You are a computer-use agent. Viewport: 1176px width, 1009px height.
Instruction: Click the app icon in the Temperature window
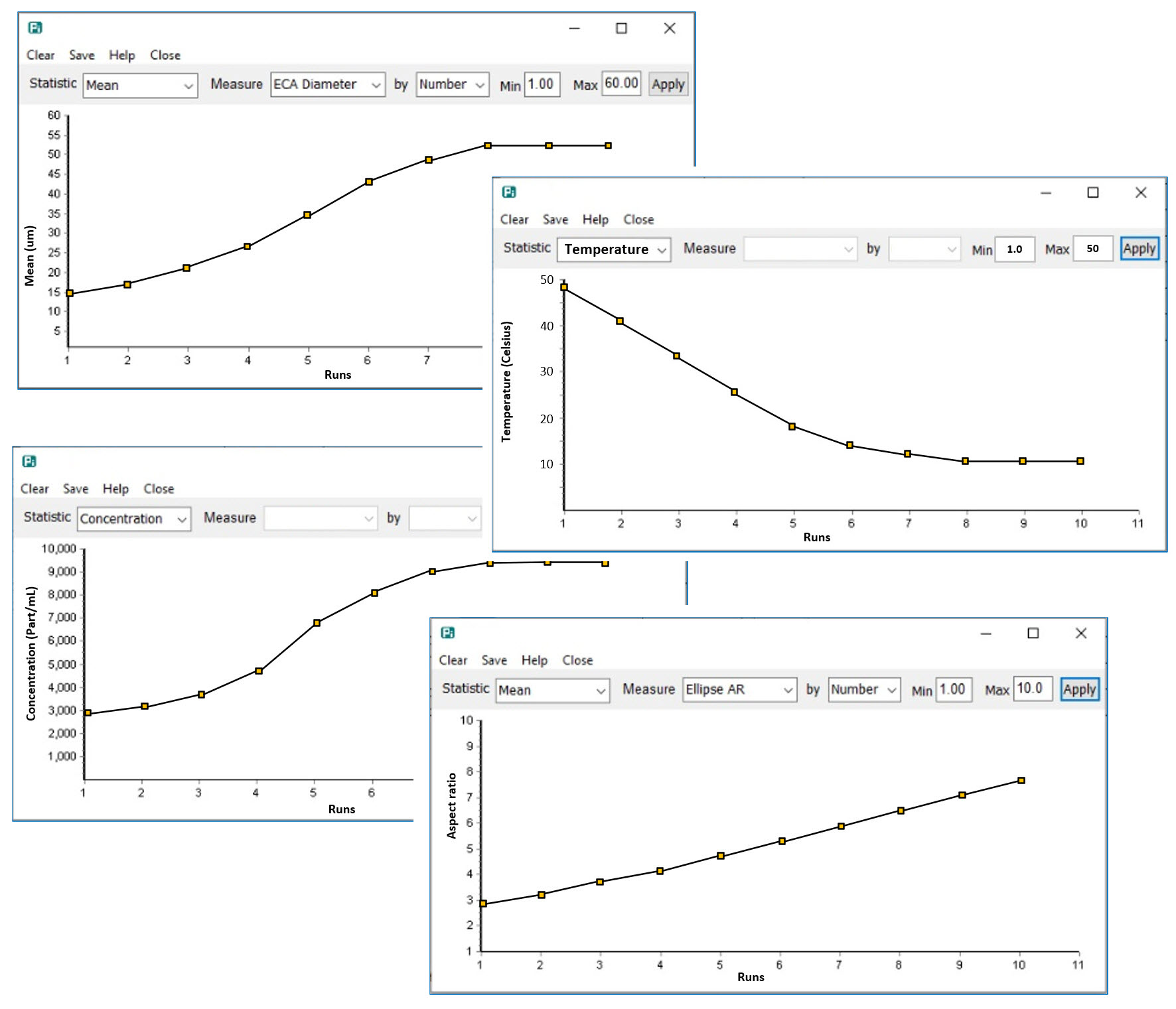tap(509, 192)
